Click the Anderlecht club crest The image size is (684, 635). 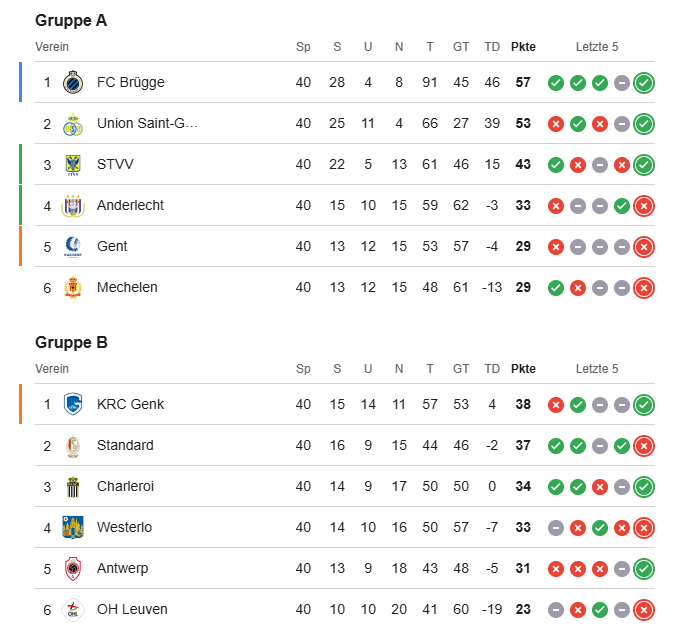pos(73,206)
